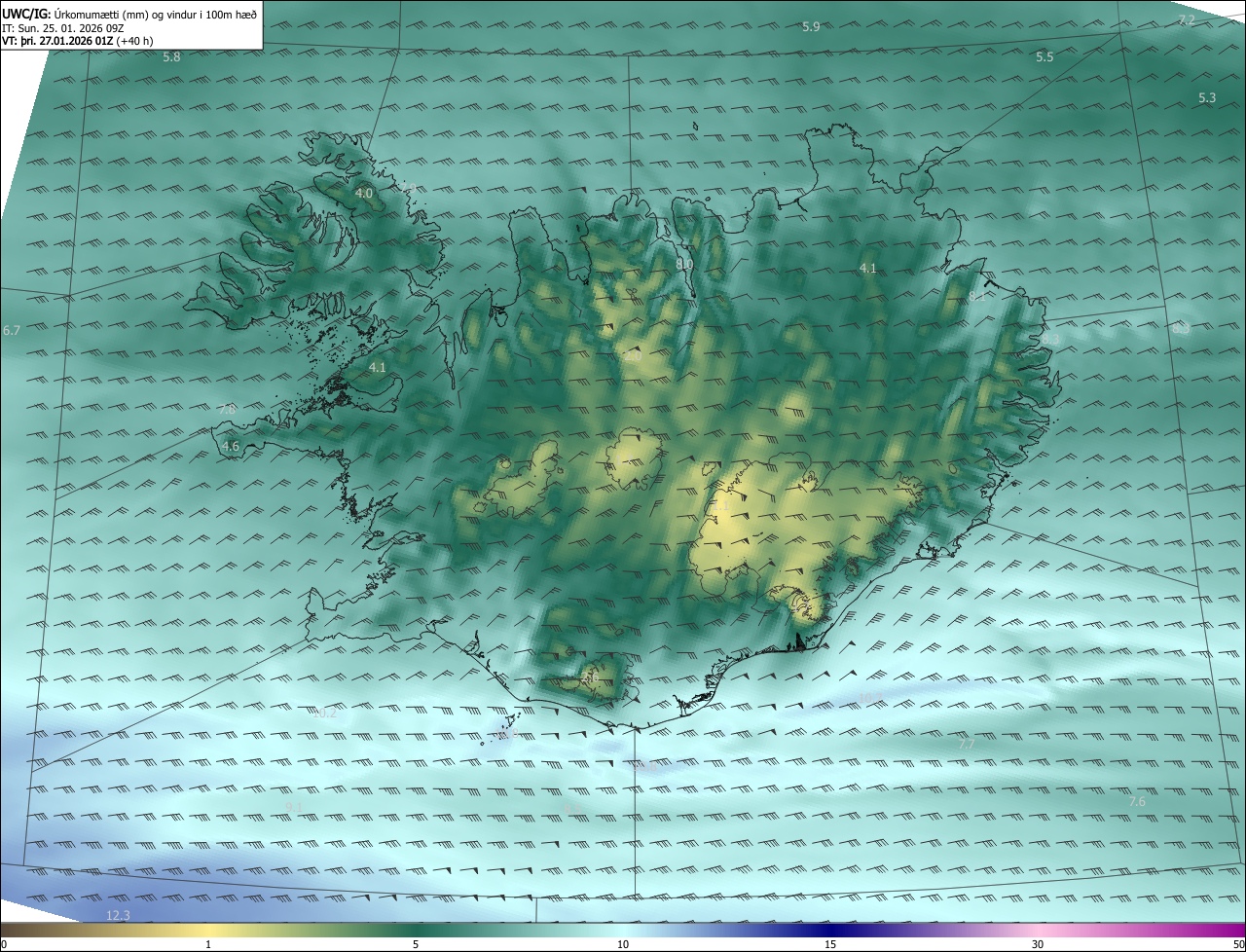The width and height of the screenshot is (1246, 952).
Task: Click the 7.2 value label
Action: 1187,20
